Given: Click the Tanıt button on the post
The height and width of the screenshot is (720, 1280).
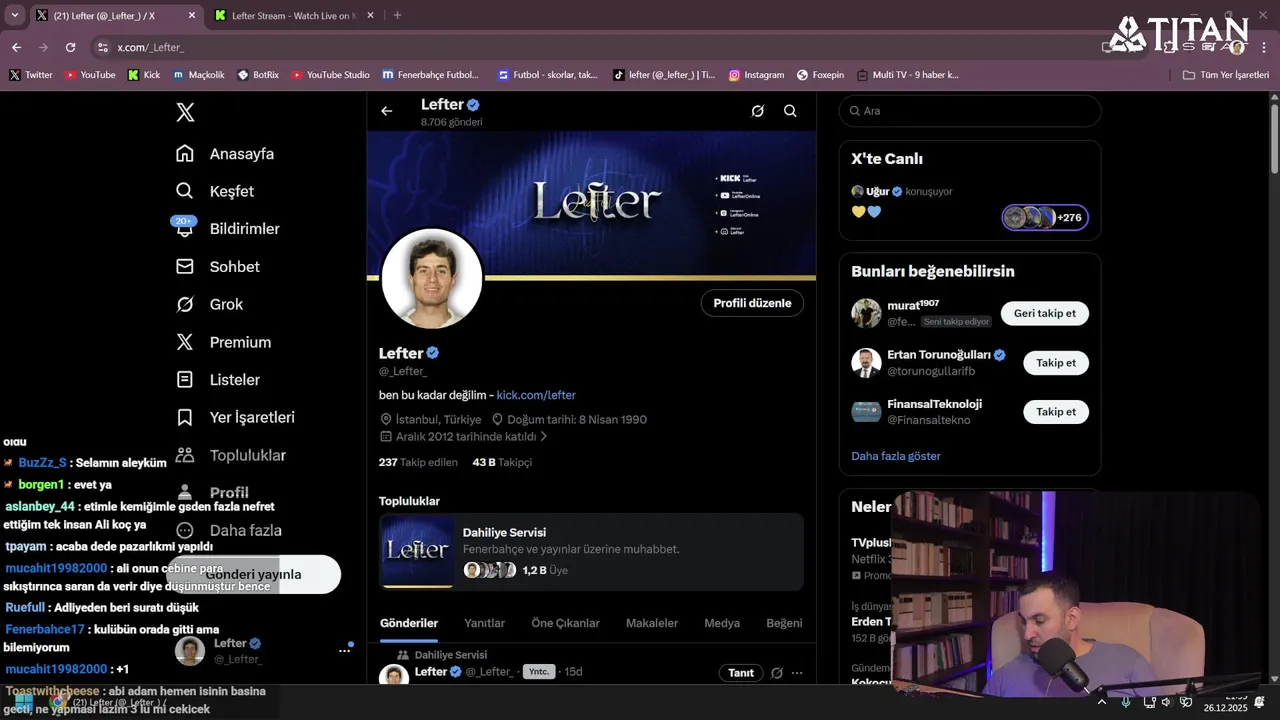Looking at the screenshot, I should (x=741, y=673).
